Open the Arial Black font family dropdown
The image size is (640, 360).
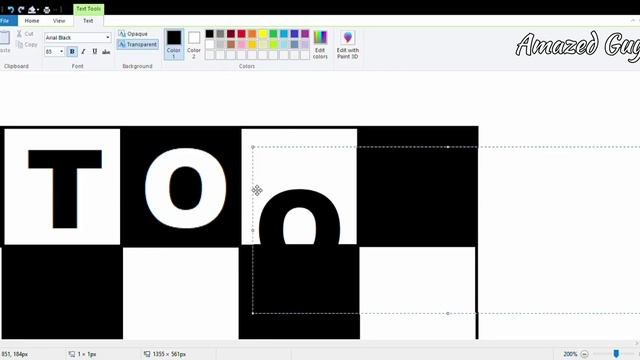click(x=108, y=38)
